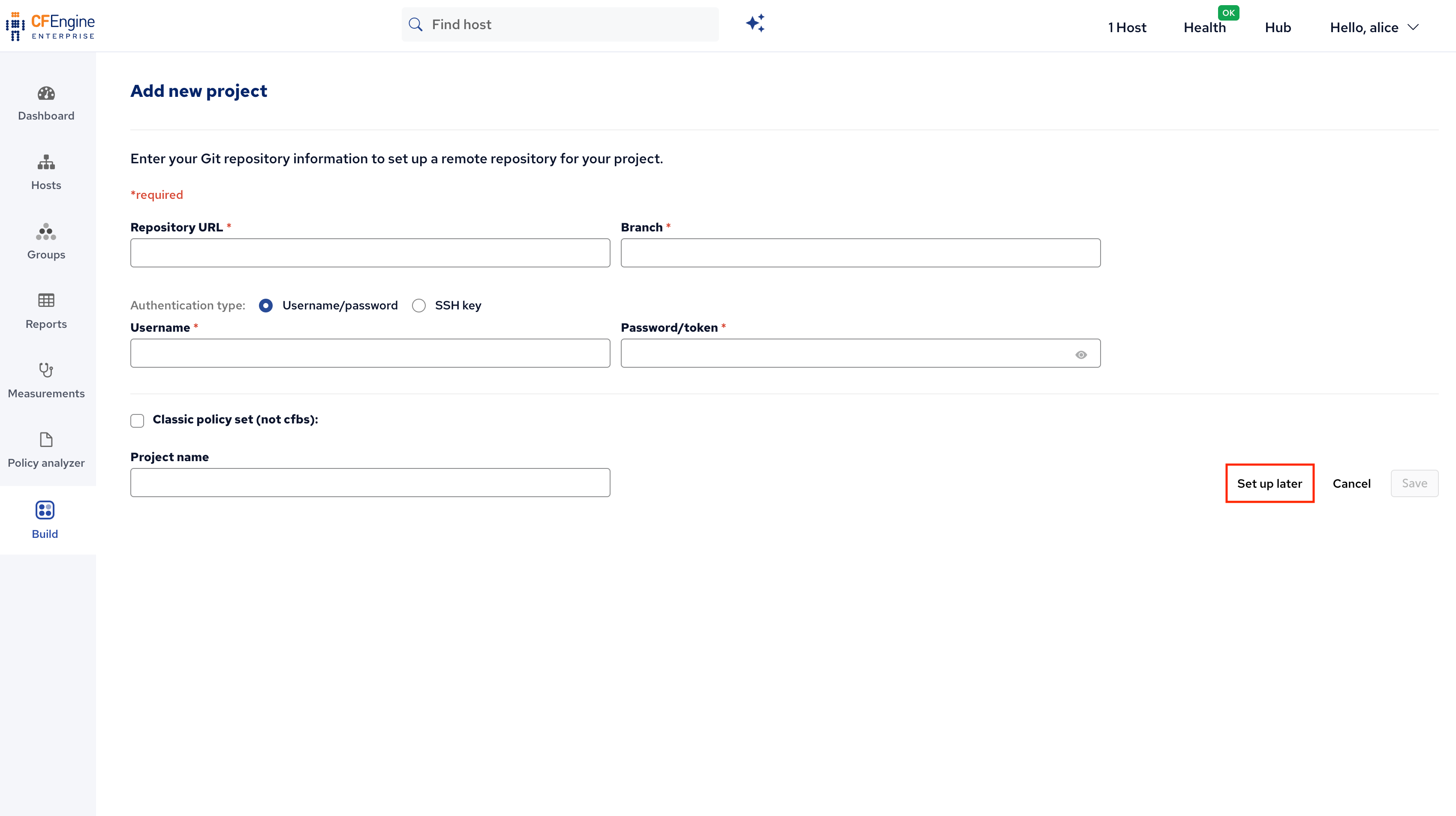Open the Hosts hierarchy icon
This screenshot has height=816, width=1456.
(46, 163)
